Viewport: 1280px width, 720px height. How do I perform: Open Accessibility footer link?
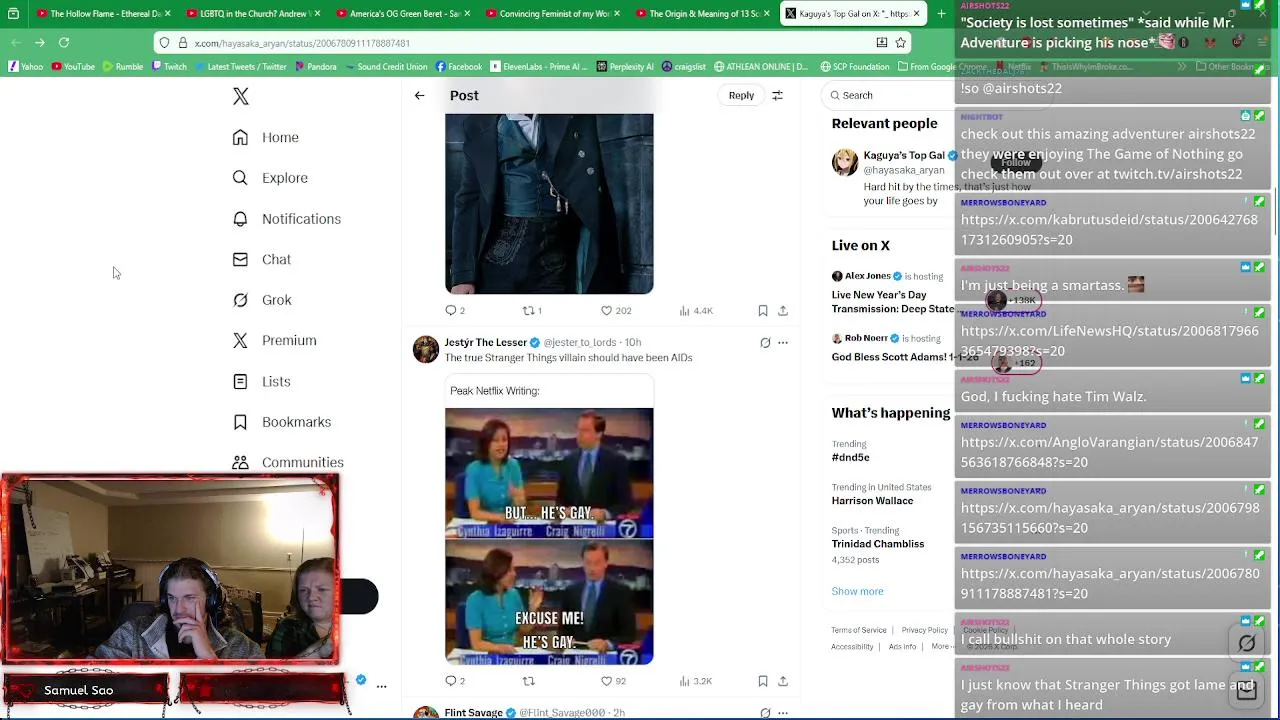click(x=852, y=646)
